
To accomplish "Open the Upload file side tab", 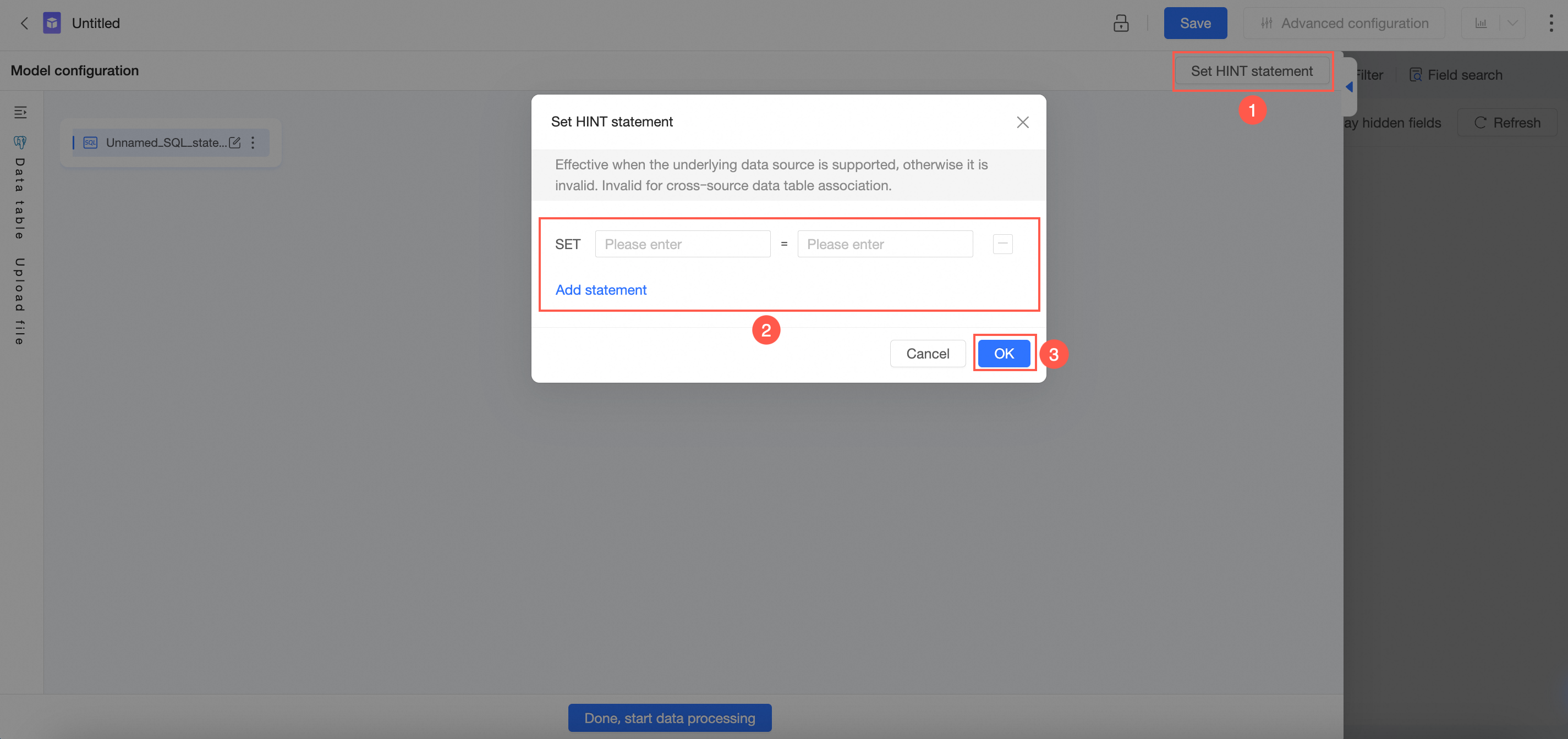I will 20,301.
